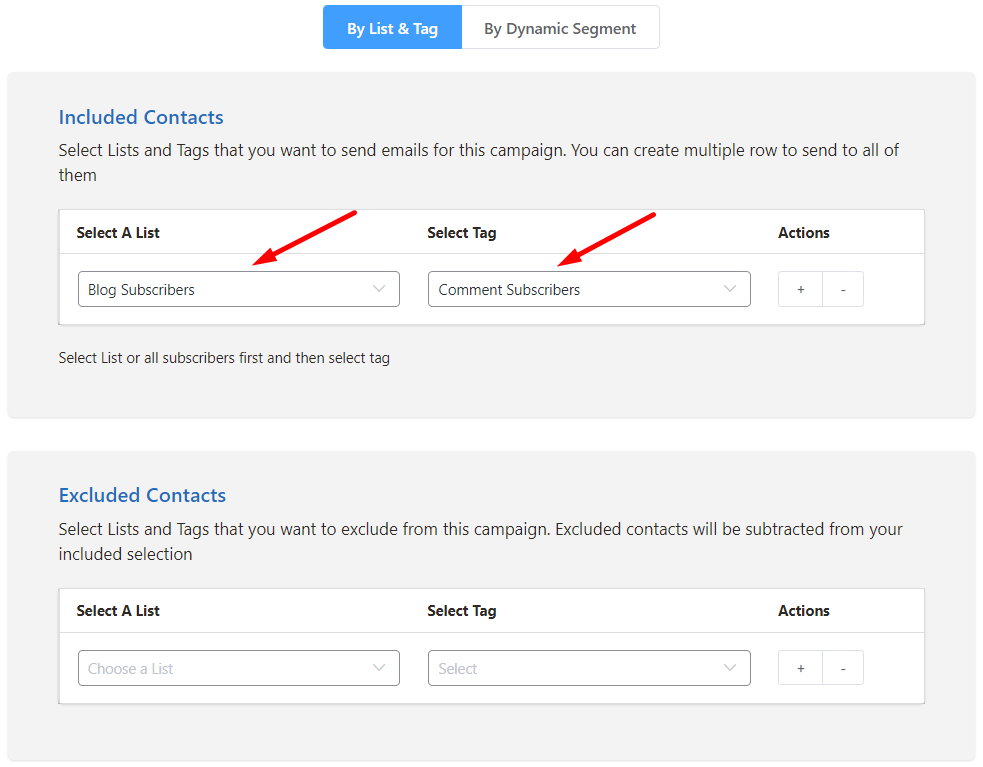Open the Blog Subscribers list dropdown
The image size is (983, 767).
click(238, 289)
